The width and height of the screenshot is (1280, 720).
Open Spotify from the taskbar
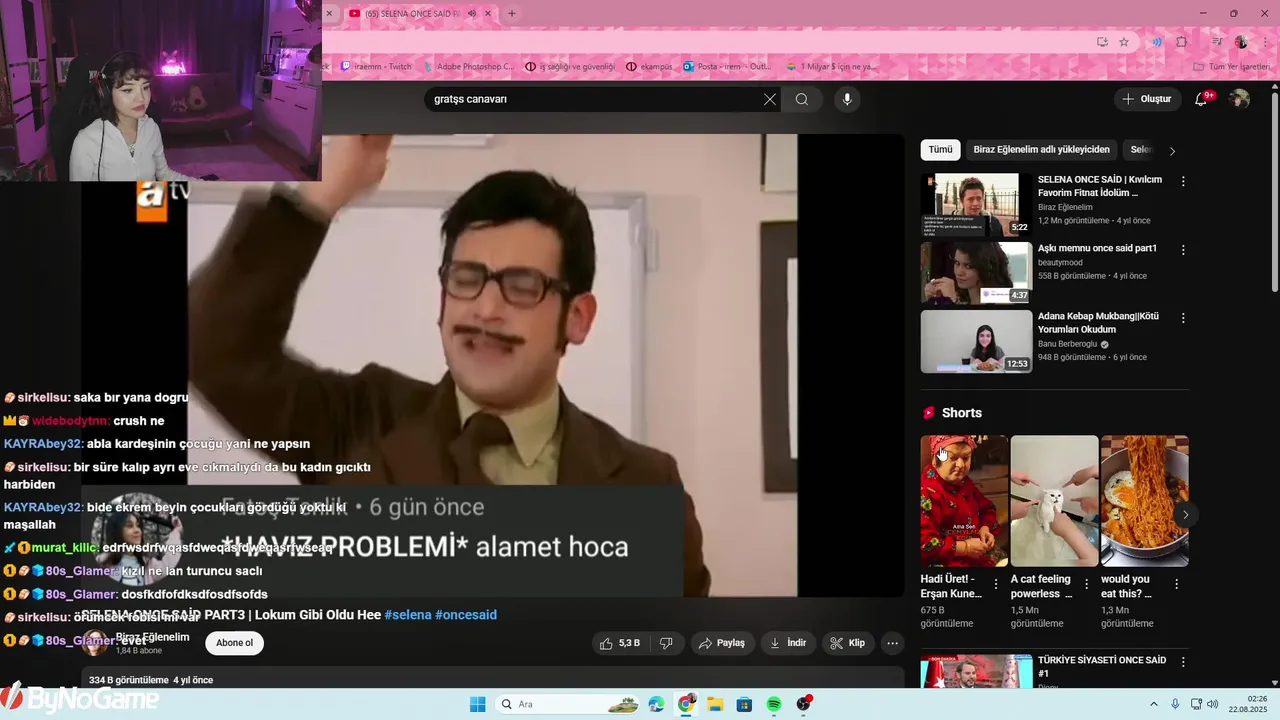point(774,704)
